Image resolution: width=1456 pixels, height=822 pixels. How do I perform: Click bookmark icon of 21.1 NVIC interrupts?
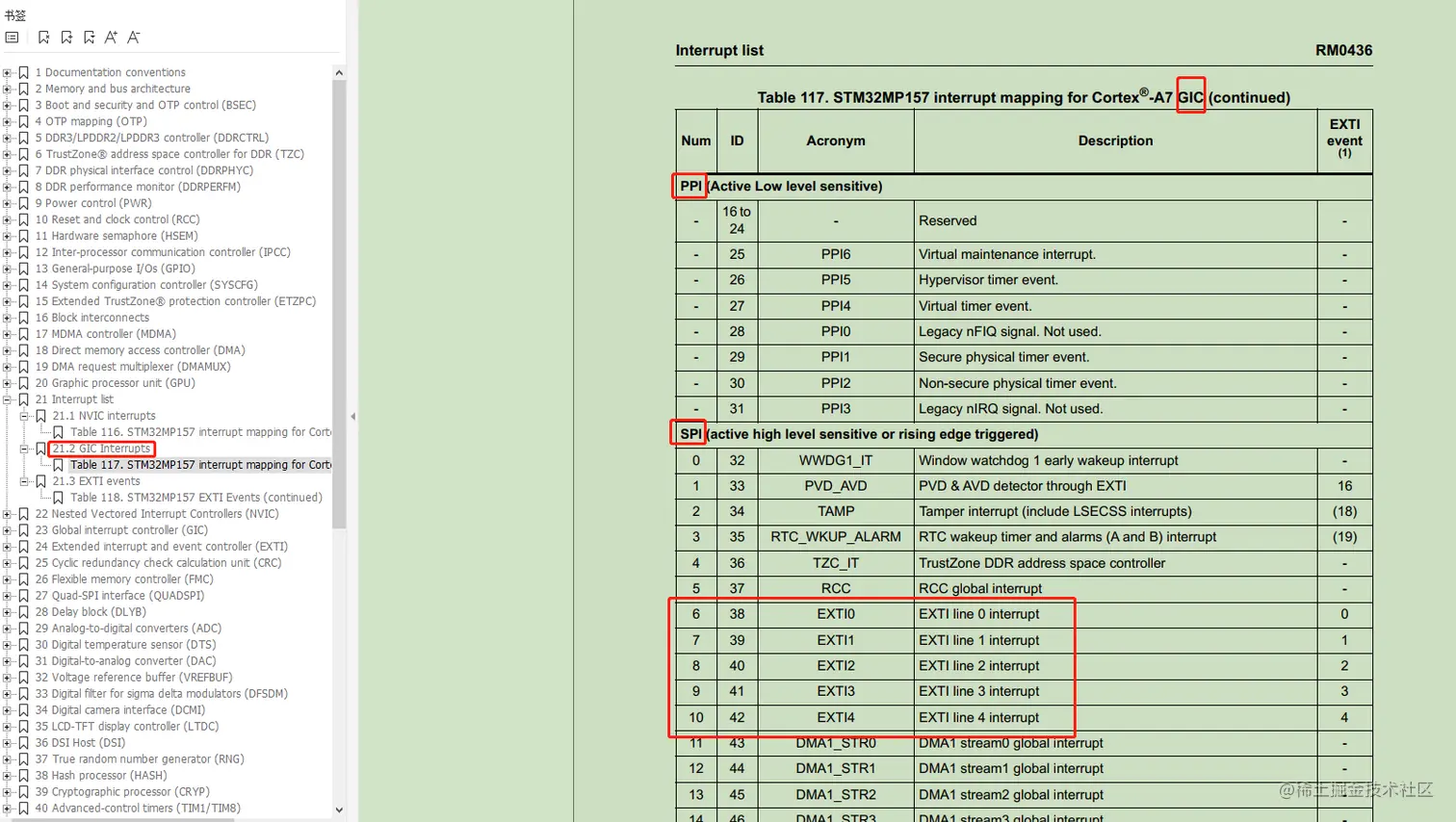pyautogui.click(x=41, y=416)
